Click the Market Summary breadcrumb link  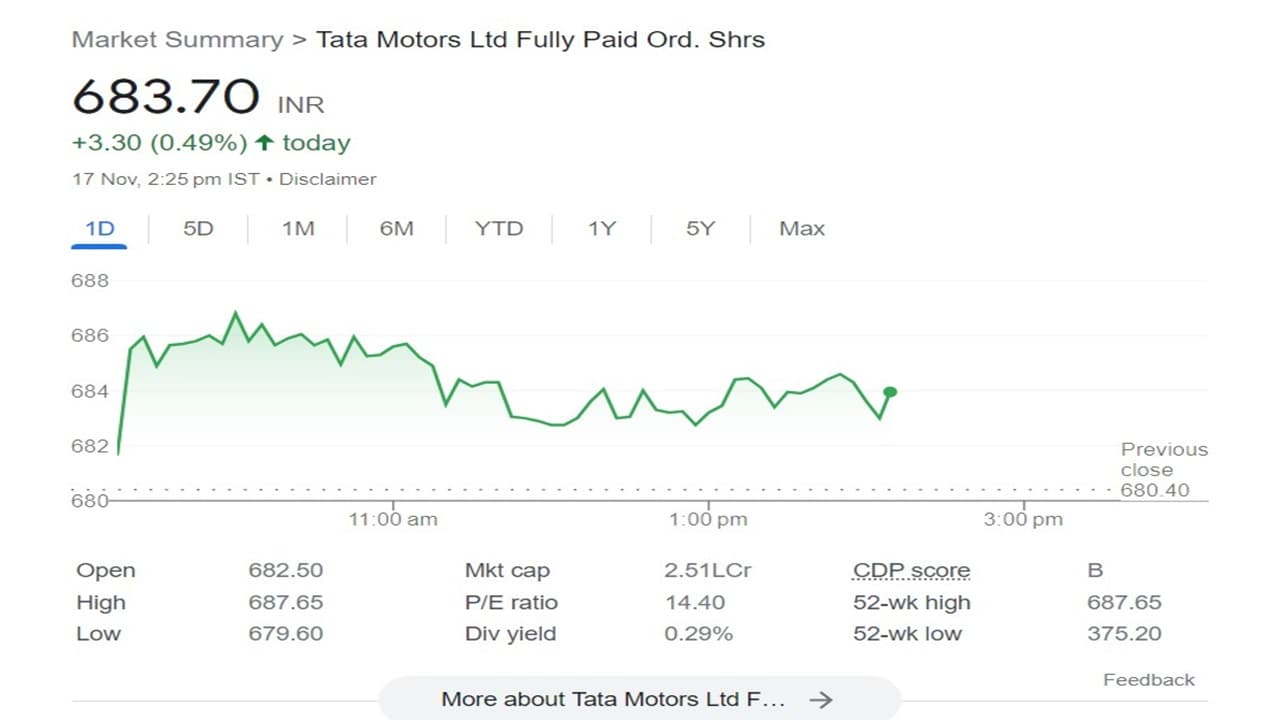tap(177, 40)
